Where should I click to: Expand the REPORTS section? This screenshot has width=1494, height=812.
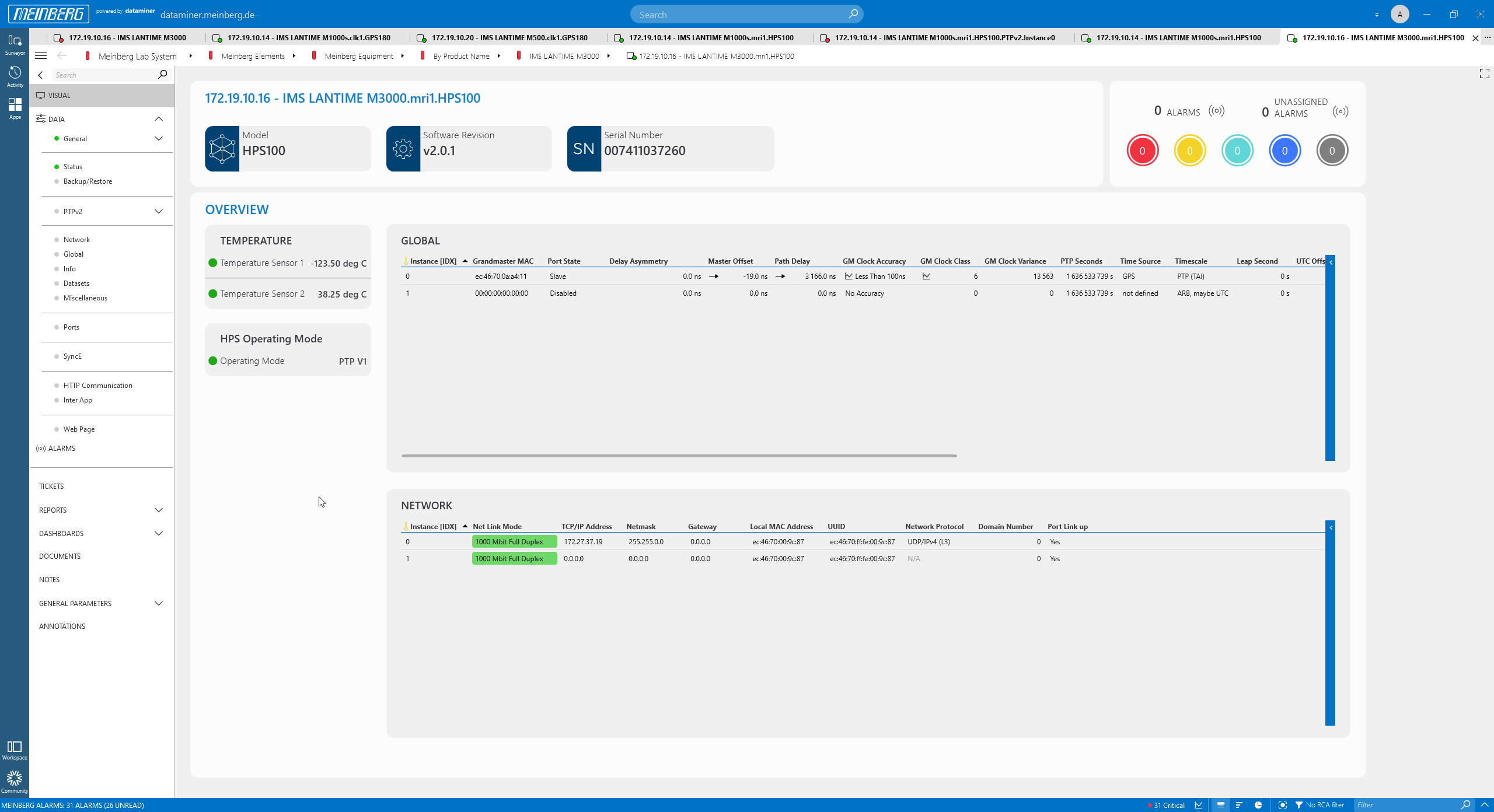pyautogui.click(x=159, y=510)
